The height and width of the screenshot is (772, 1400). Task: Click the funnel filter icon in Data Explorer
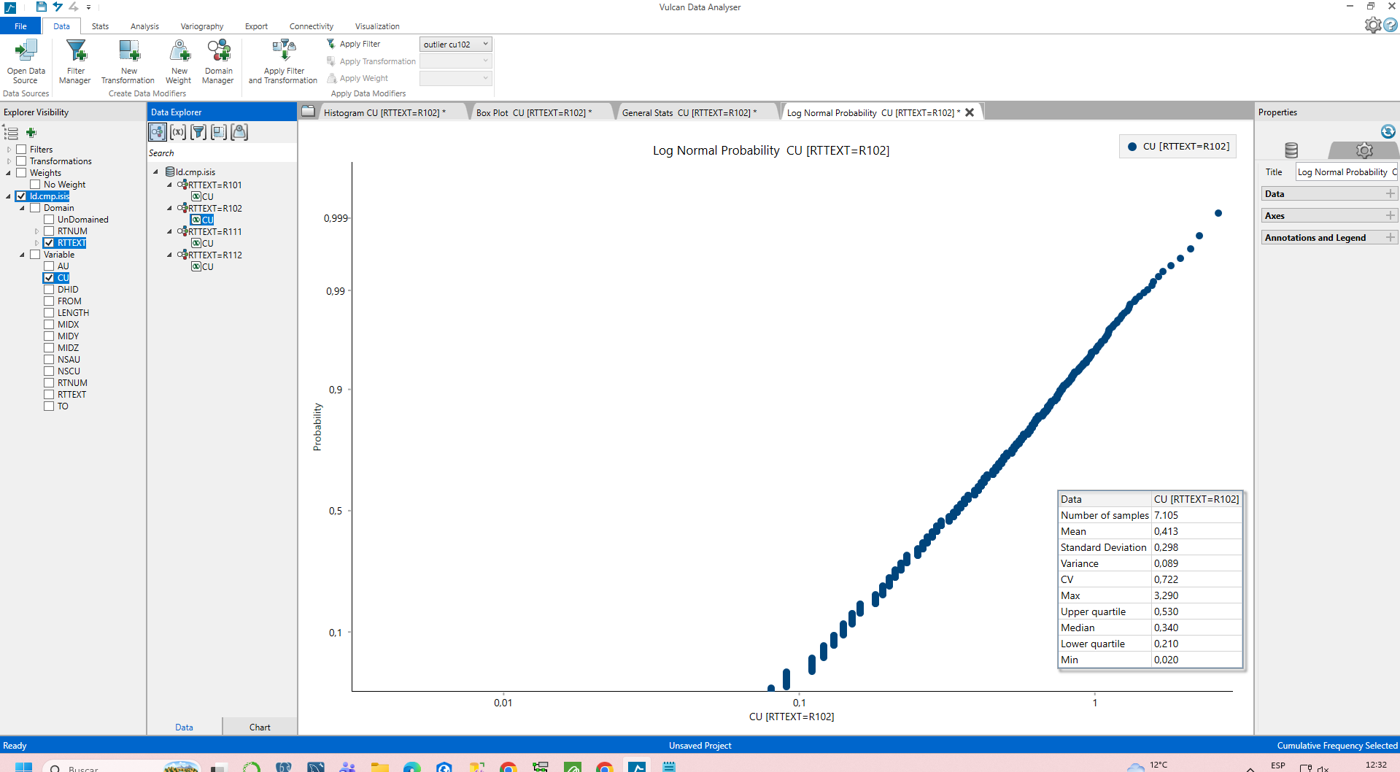click(x=198, y=132)
